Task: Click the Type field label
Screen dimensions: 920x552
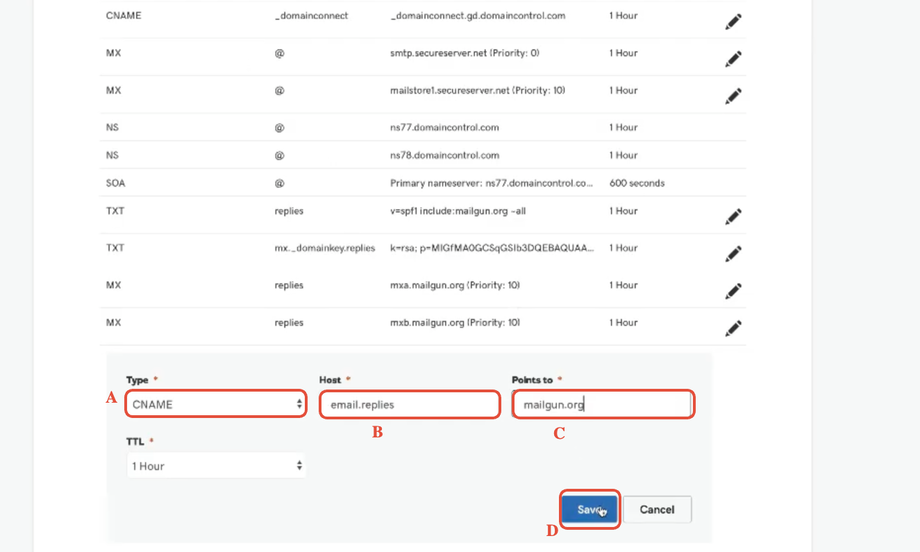Action: click(x=137, y=380)
